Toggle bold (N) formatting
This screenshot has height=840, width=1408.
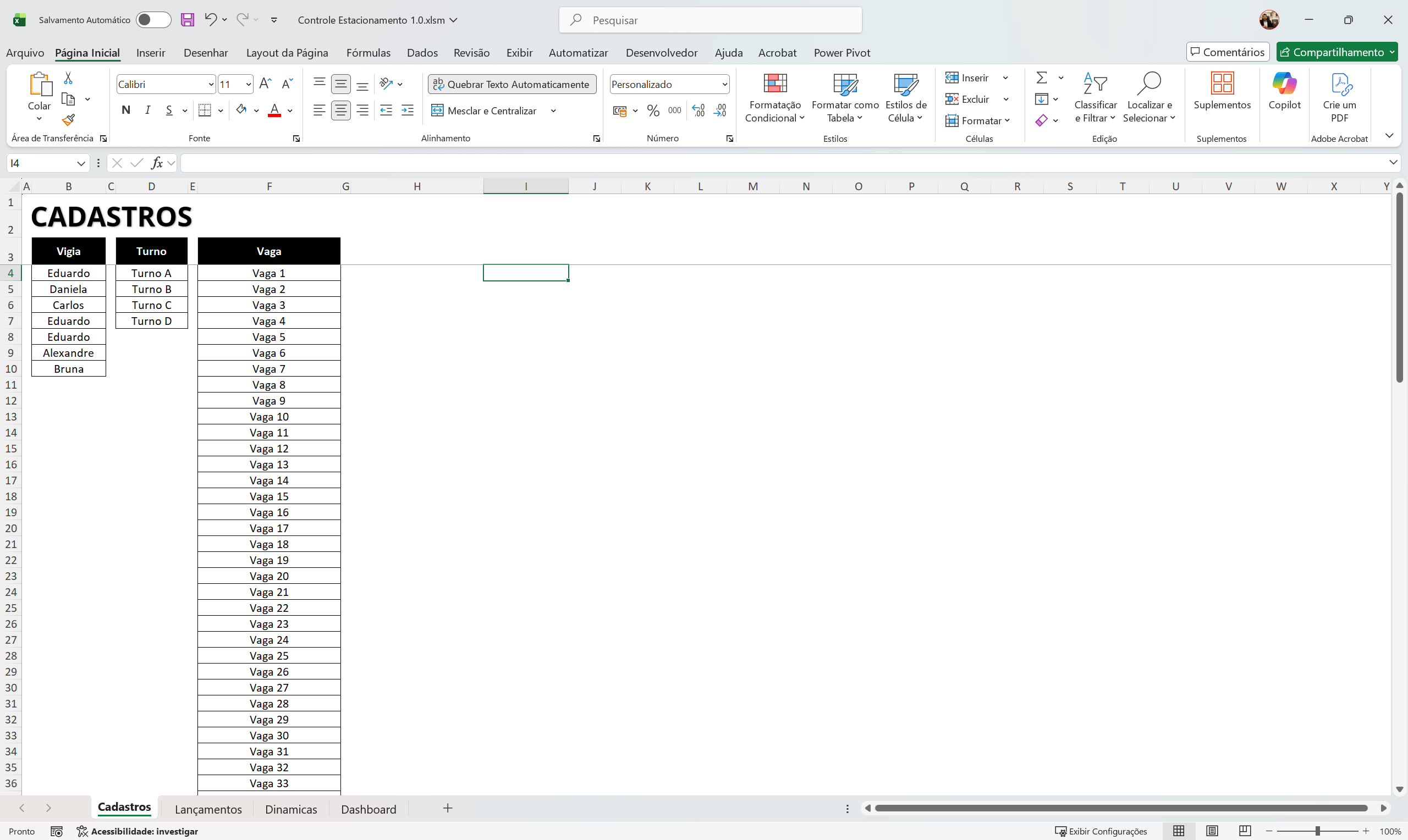126,110
